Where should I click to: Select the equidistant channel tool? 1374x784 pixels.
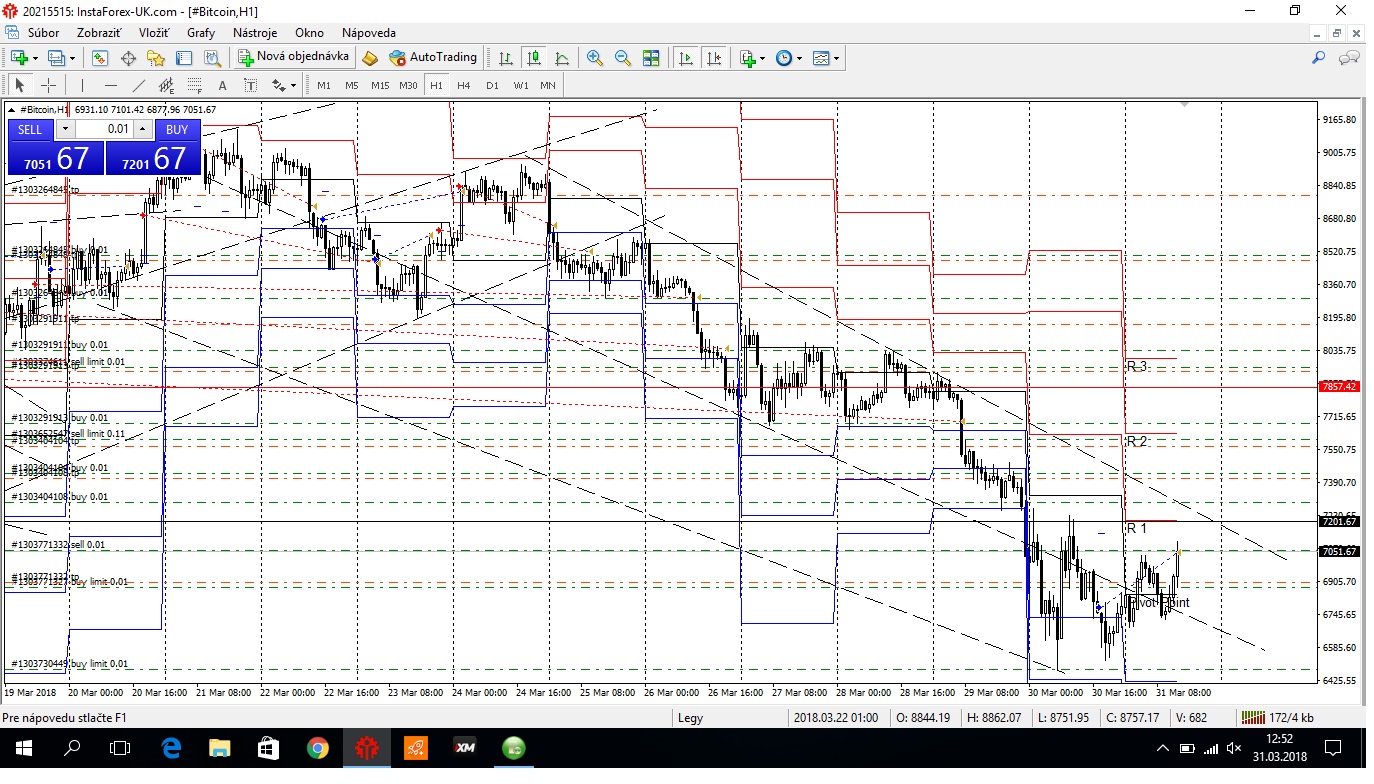[x=166, y=85]
